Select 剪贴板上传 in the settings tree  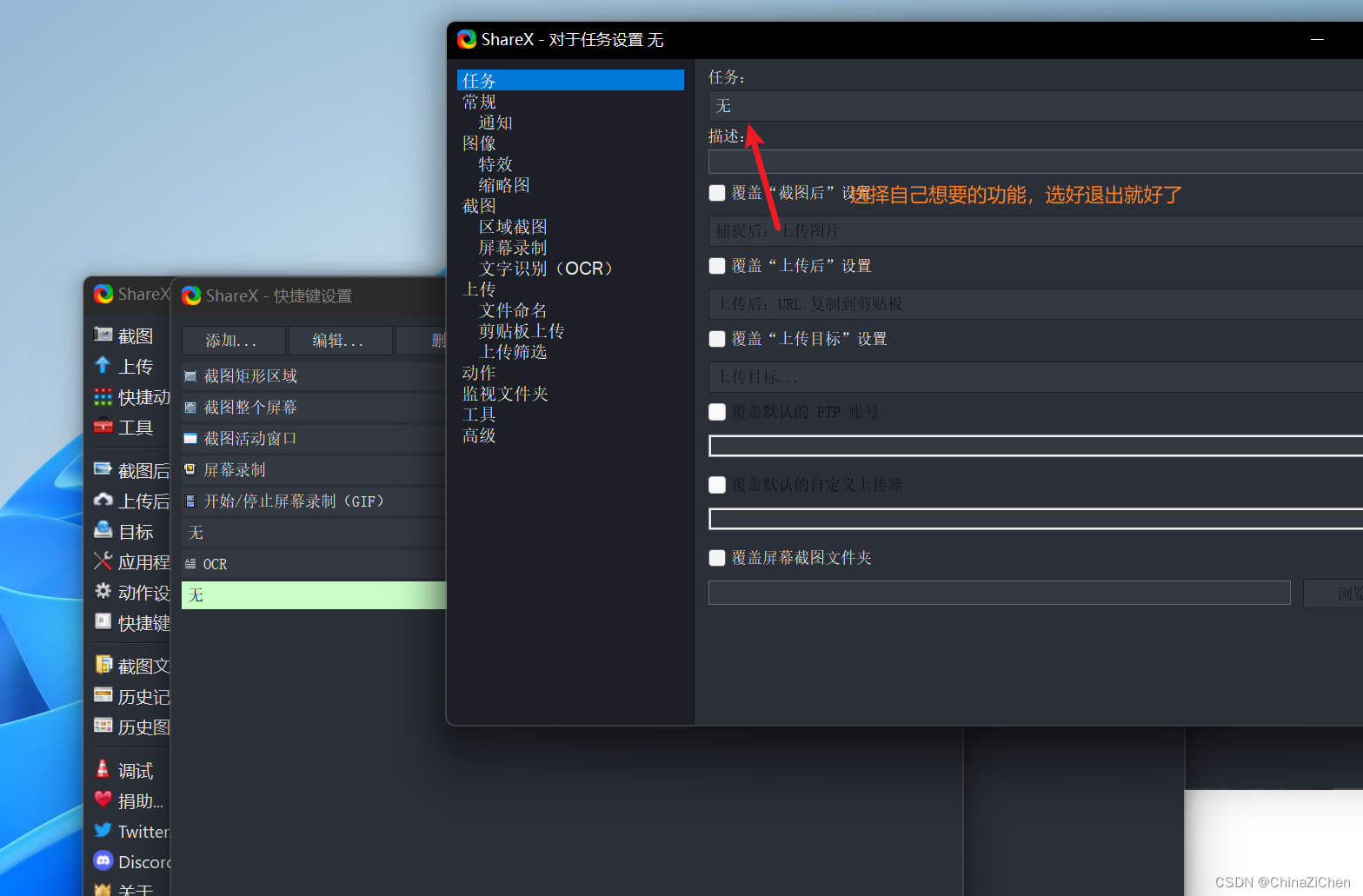[x=522, y=331]
